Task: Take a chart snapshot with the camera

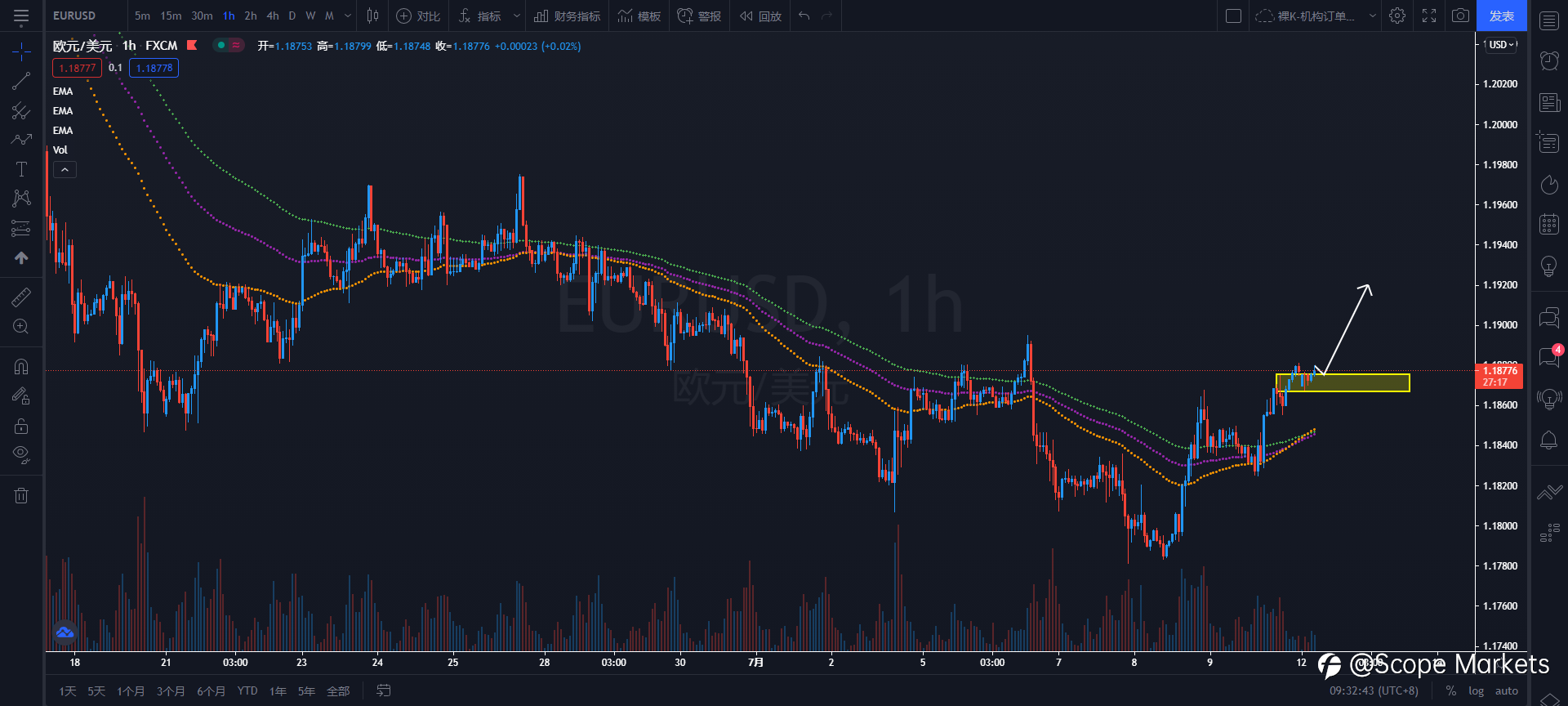Action: 1460,16
